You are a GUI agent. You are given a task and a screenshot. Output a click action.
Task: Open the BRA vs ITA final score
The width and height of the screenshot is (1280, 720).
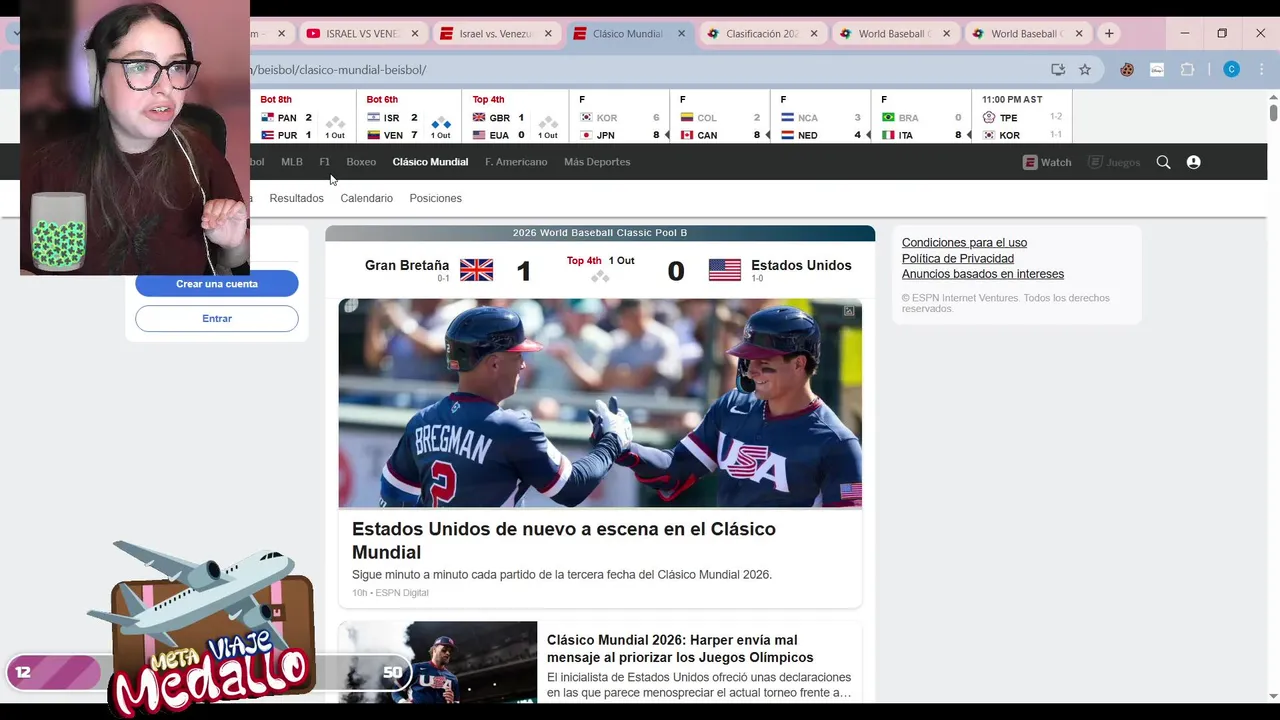tap(921, 117)
